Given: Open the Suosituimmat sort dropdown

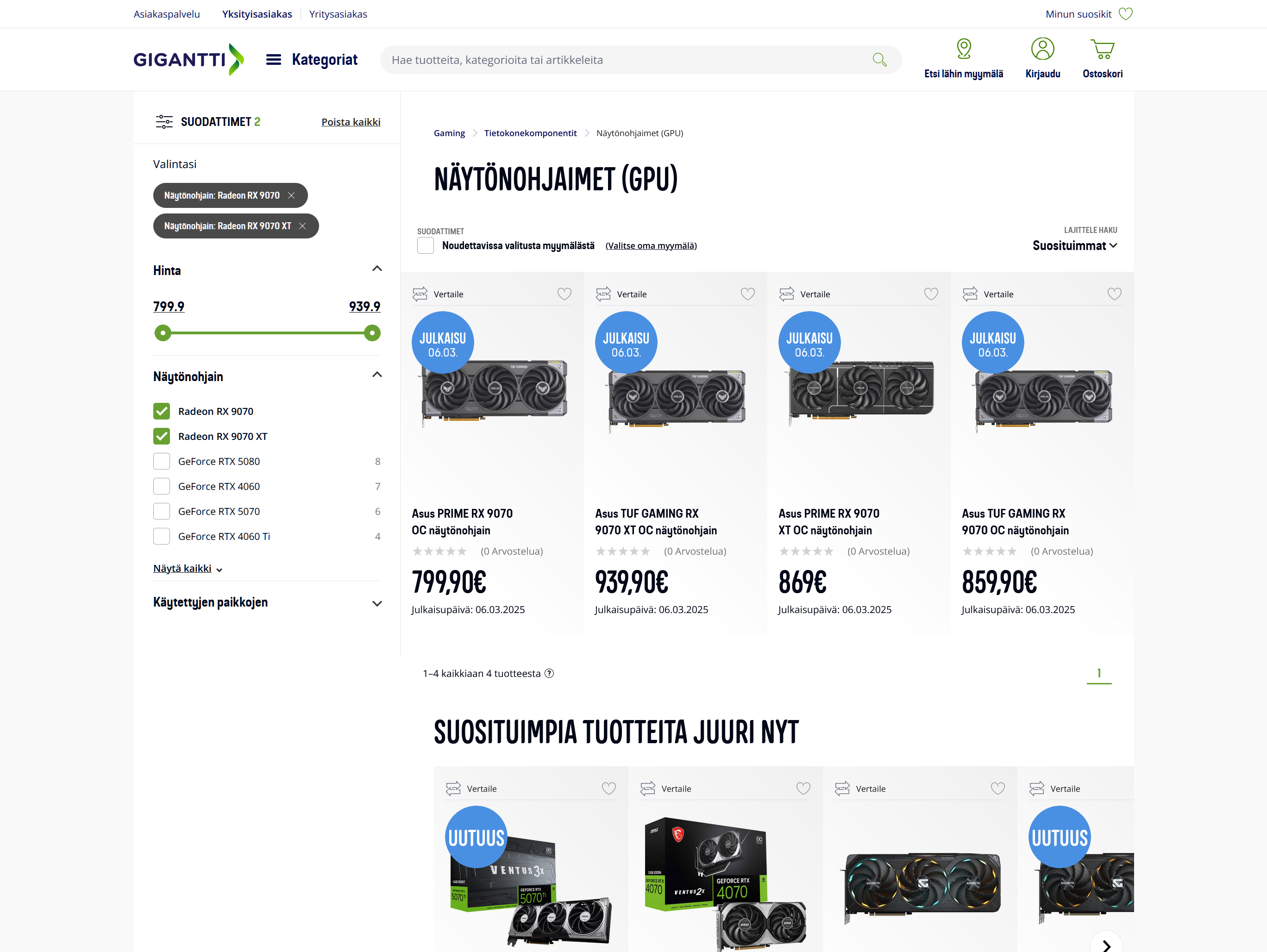Looking at the screenshot, I should click(x=1074, y=246).
